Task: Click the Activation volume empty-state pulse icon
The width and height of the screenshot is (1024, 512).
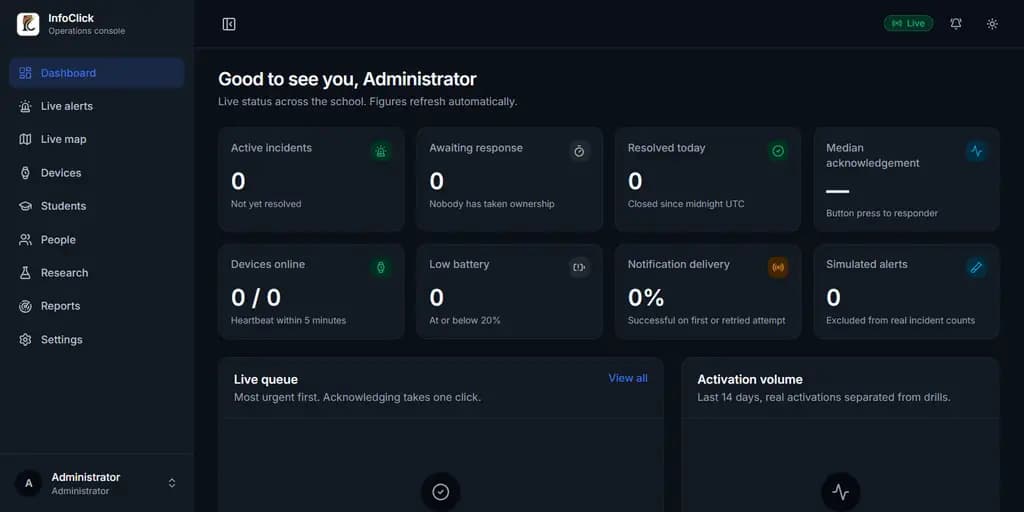Action: [x=840, y=492]
